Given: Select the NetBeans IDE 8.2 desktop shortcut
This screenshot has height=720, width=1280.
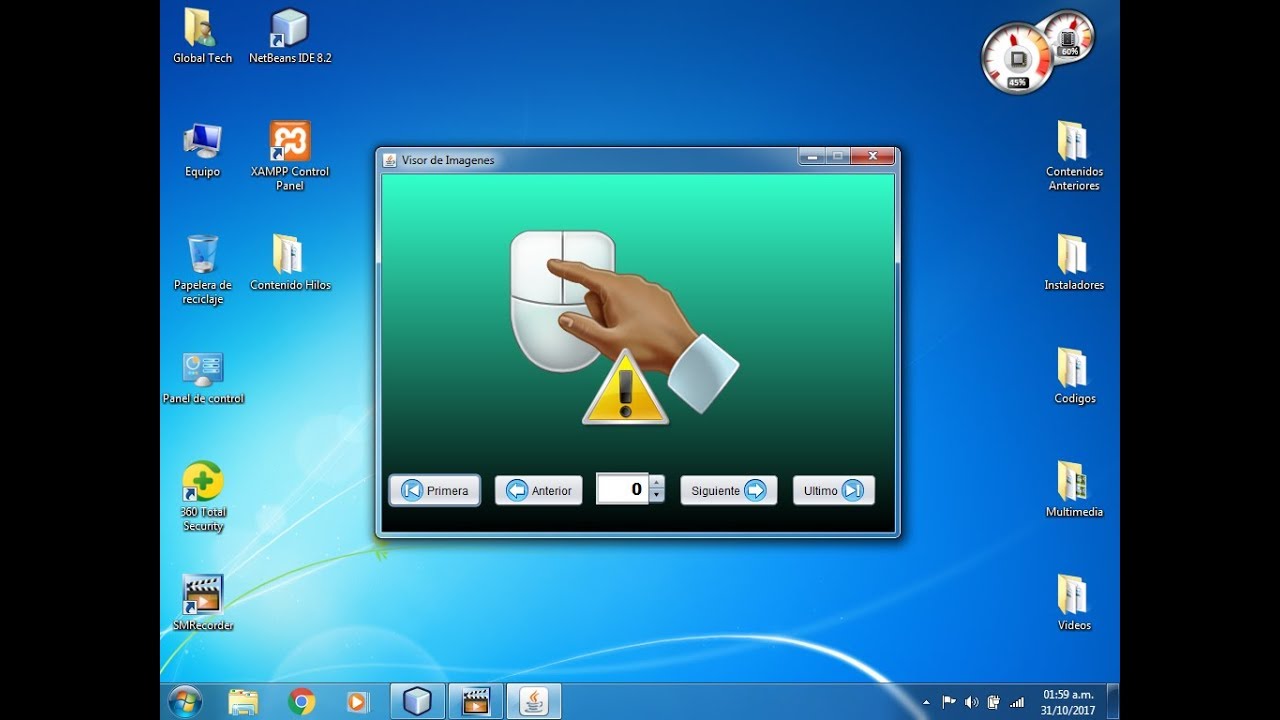Looking at the screenshot, I should click(x=290, y=37).
